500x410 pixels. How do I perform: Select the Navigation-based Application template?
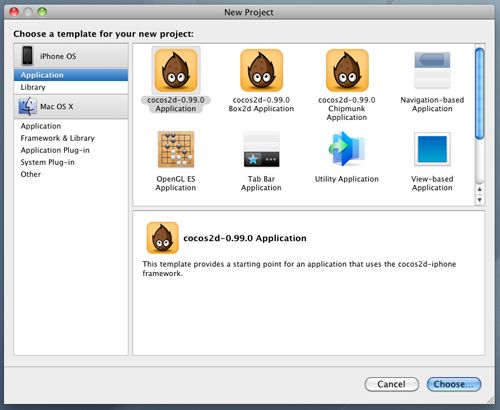tap(432, 70)
